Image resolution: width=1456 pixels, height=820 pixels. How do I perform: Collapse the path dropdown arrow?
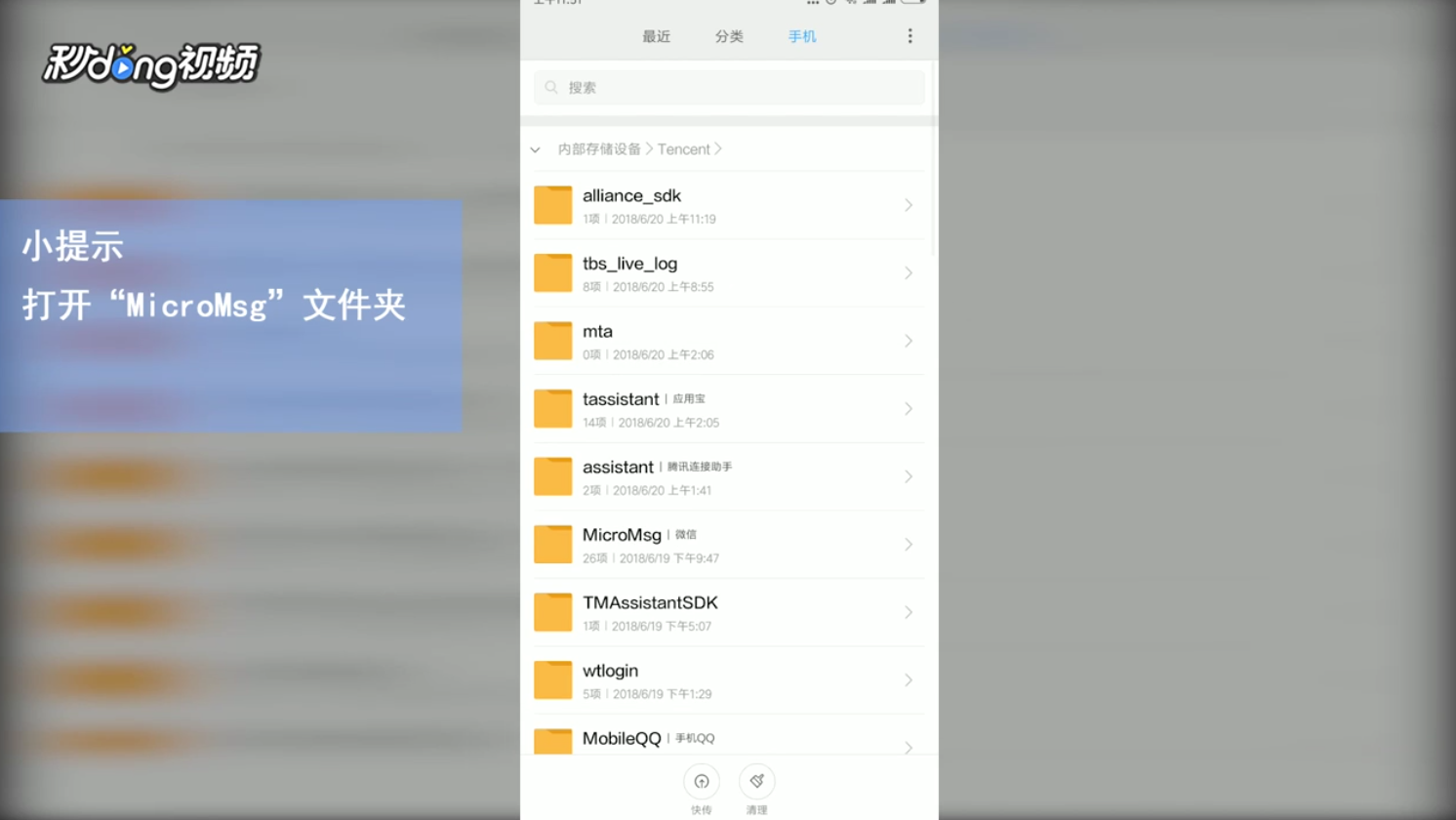[x=535, y=149]
